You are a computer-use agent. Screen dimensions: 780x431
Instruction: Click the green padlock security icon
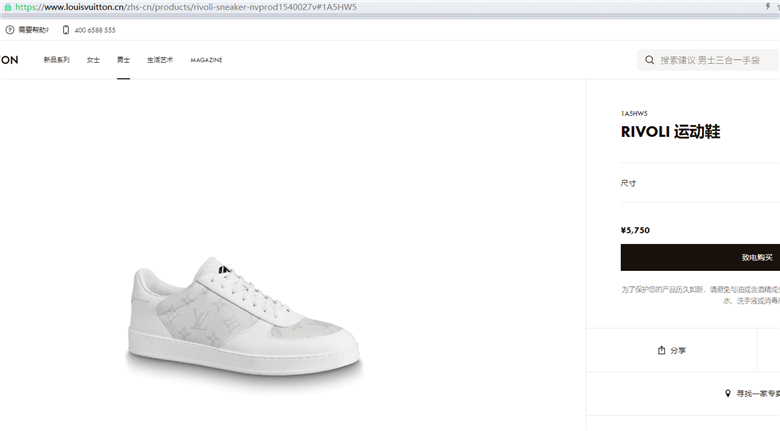(x=7, y=7)
